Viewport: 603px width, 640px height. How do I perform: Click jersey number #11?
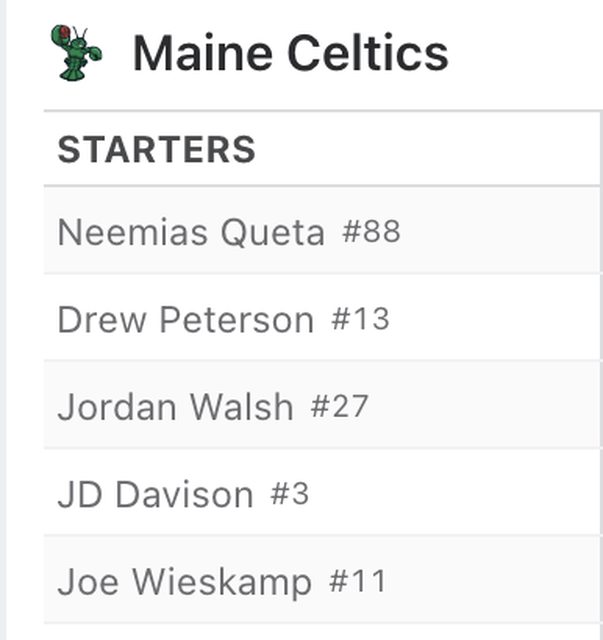pos(357,582)
